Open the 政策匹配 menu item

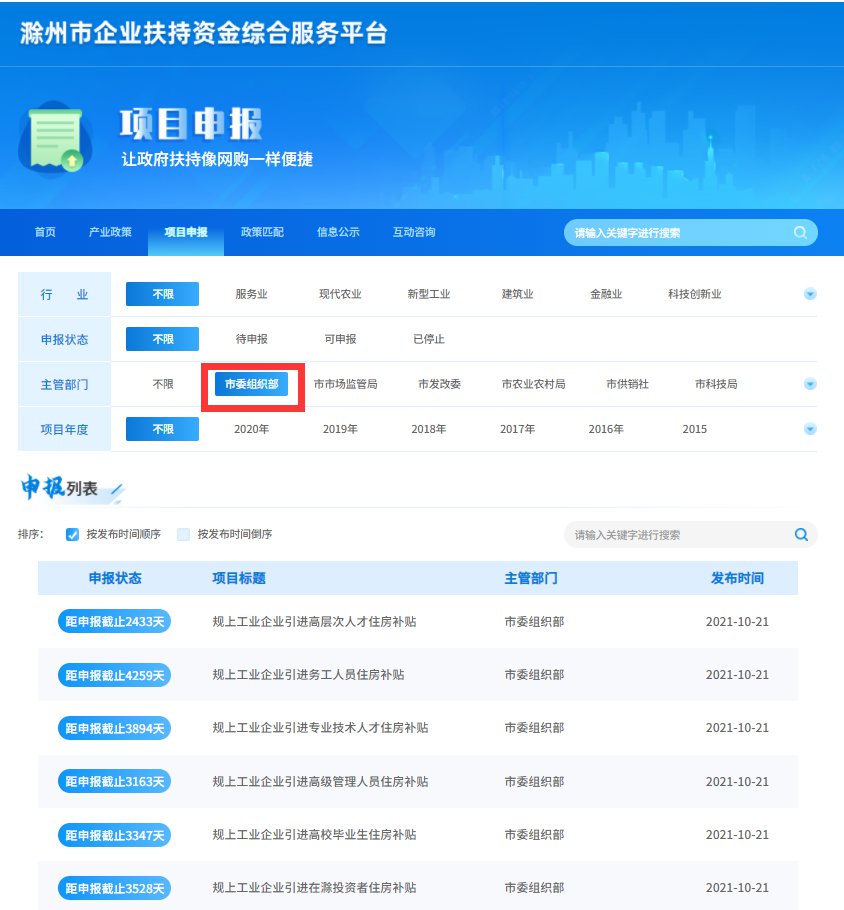264,232
